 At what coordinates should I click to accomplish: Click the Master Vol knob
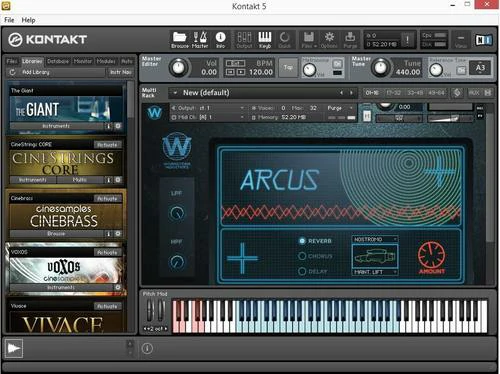pyautogui.click(x=178, y=67)
